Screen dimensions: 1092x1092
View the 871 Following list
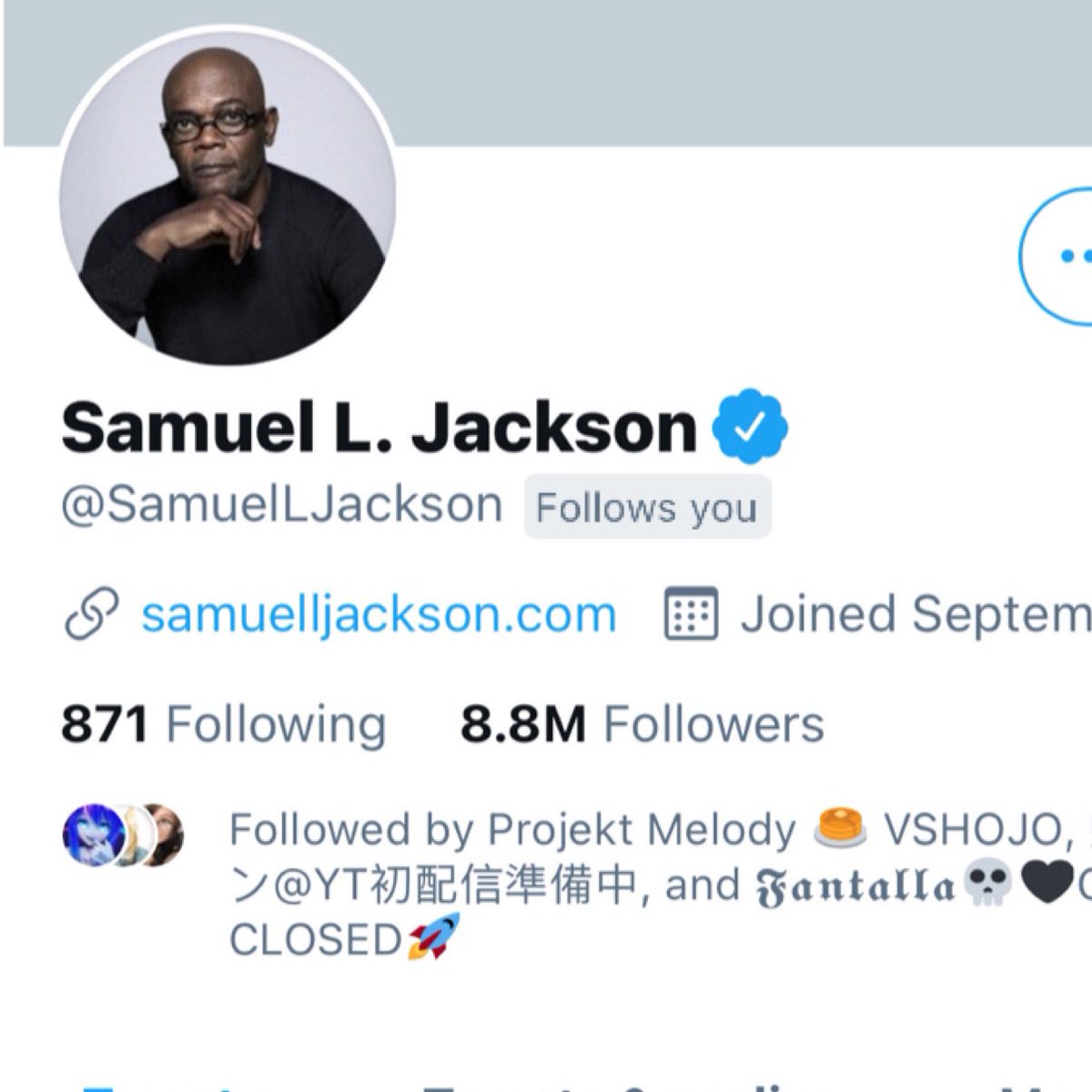[224, 724]
